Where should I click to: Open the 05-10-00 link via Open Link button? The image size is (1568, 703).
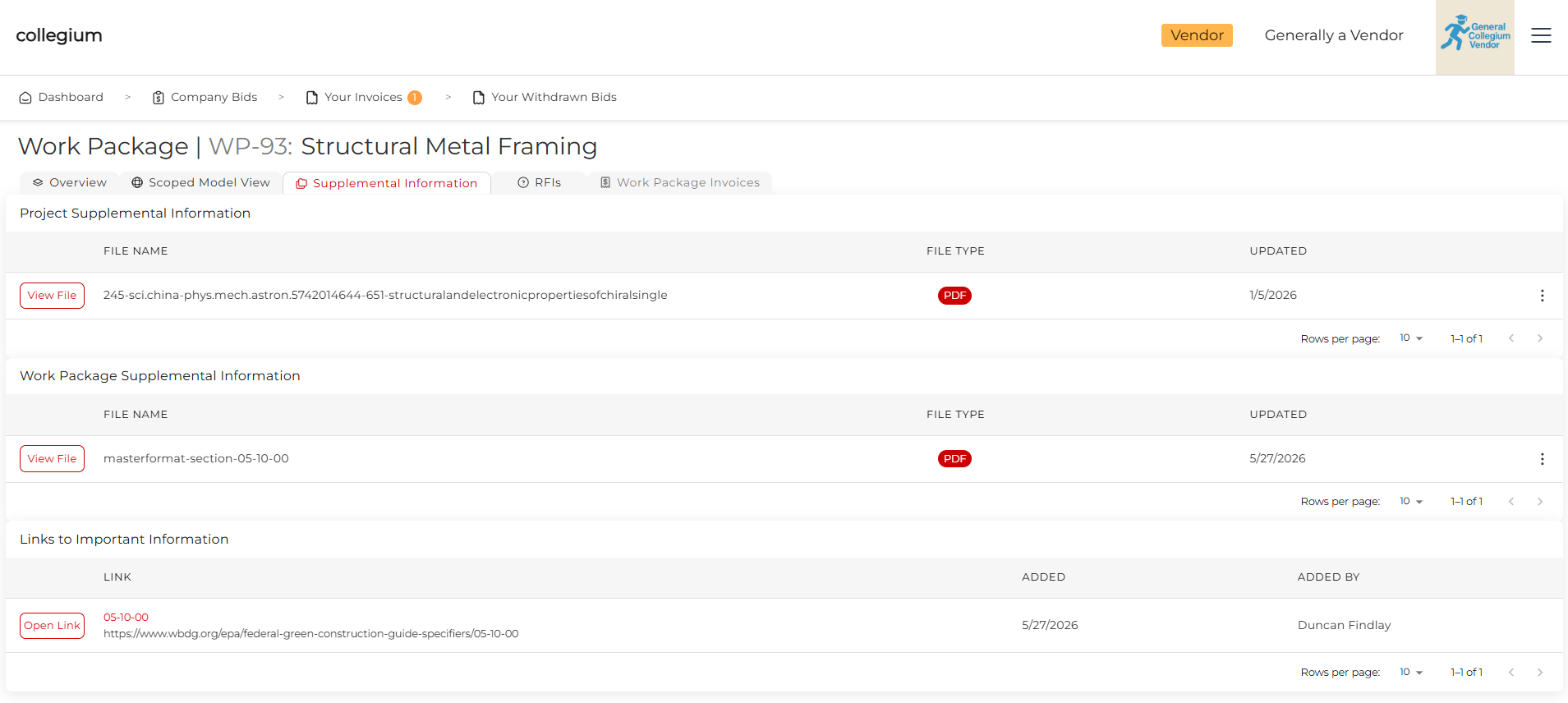52,626
